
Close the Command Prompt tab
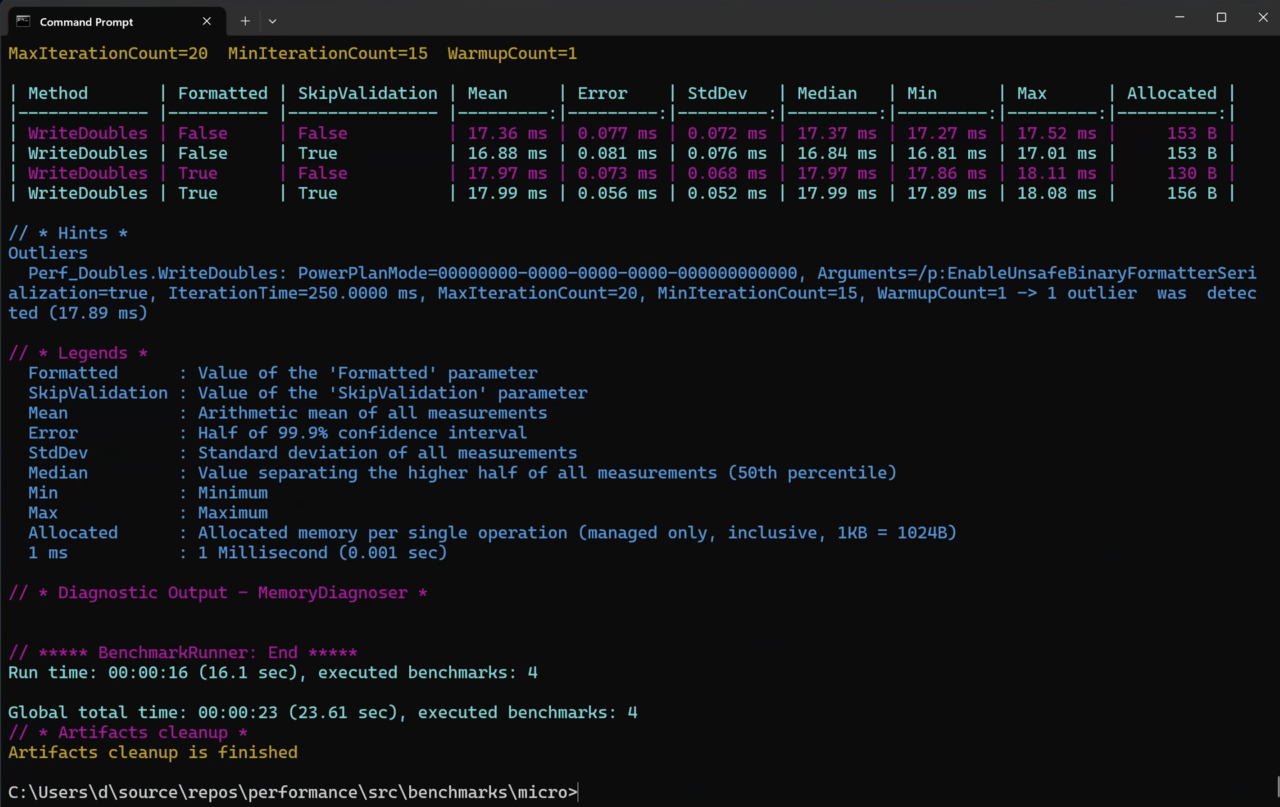tap(207, 21)
